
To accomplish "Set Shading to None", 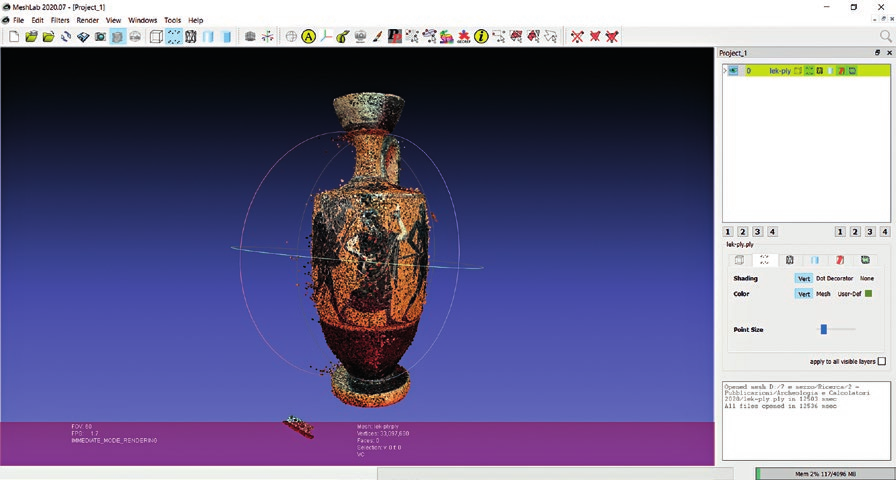I will (x=867, y=278).
